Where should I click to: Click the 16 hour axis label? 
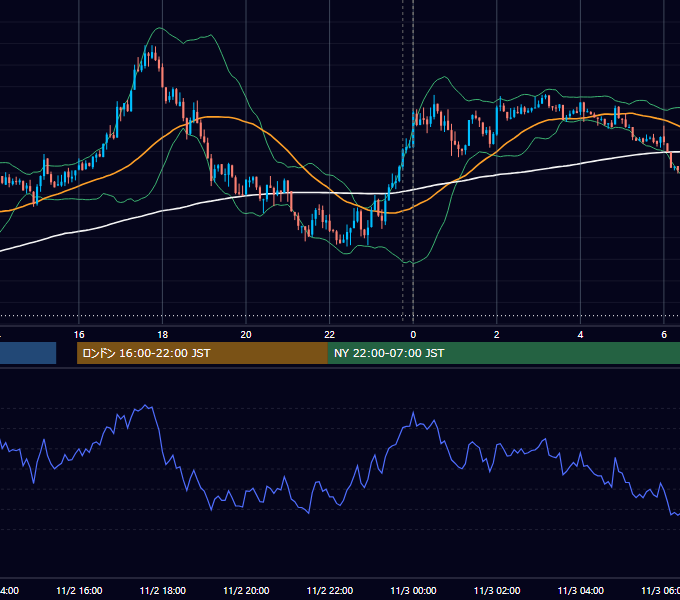[79, 335]
